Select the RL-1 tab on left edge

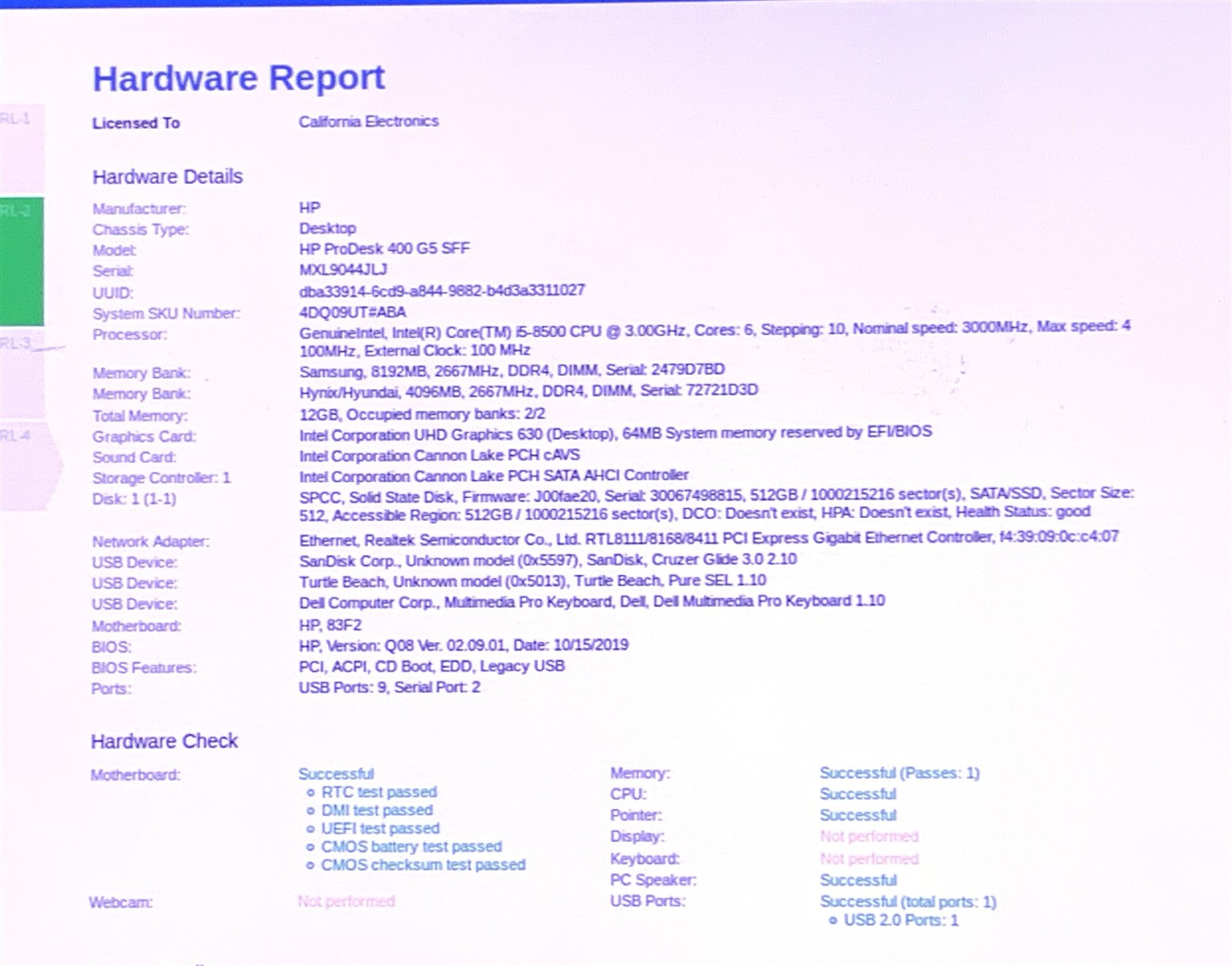[x=20, y=146]
